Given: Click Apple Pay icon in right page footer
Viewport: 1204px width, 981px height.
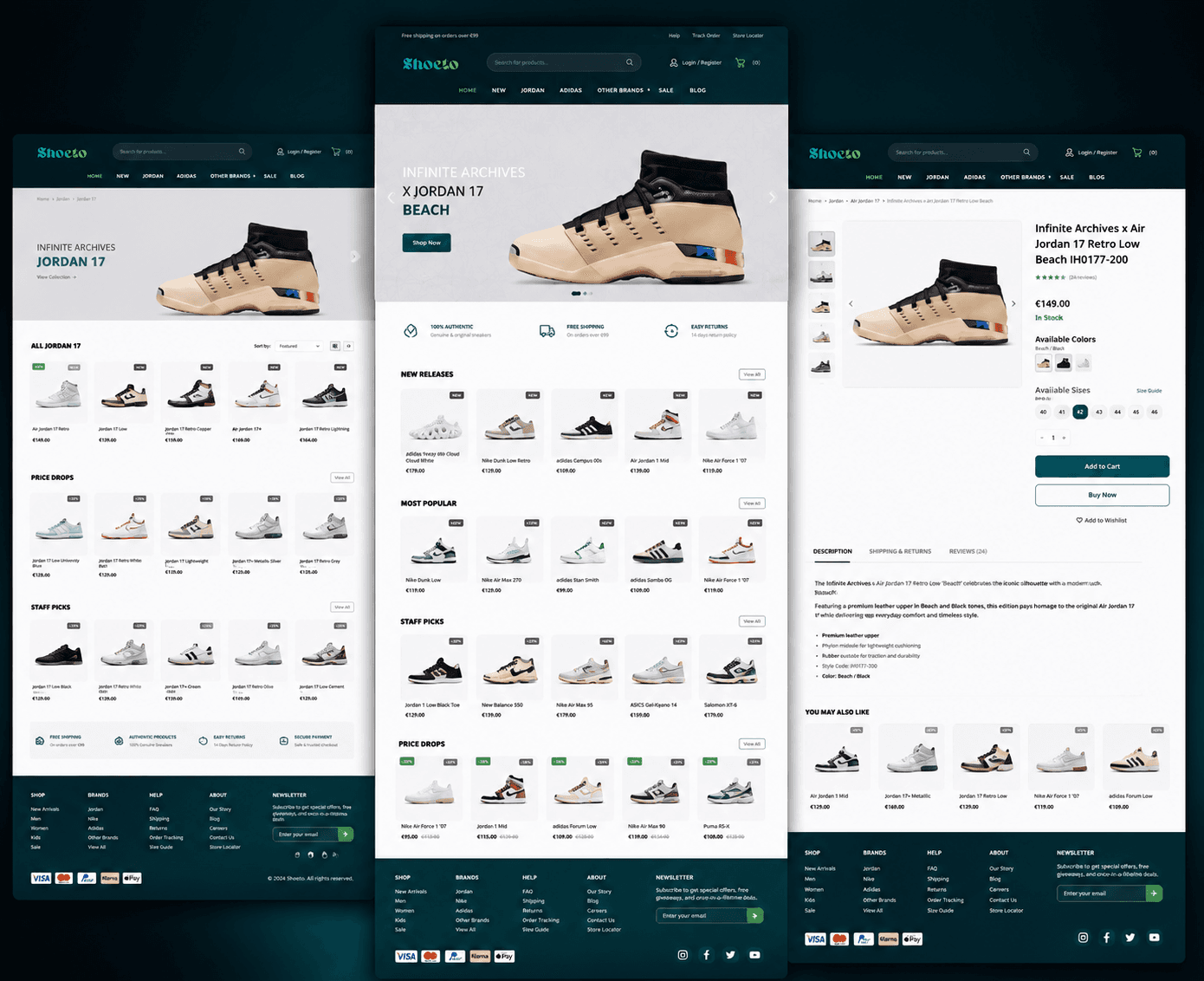Looking at the screenshot, I should pos(912,939).
